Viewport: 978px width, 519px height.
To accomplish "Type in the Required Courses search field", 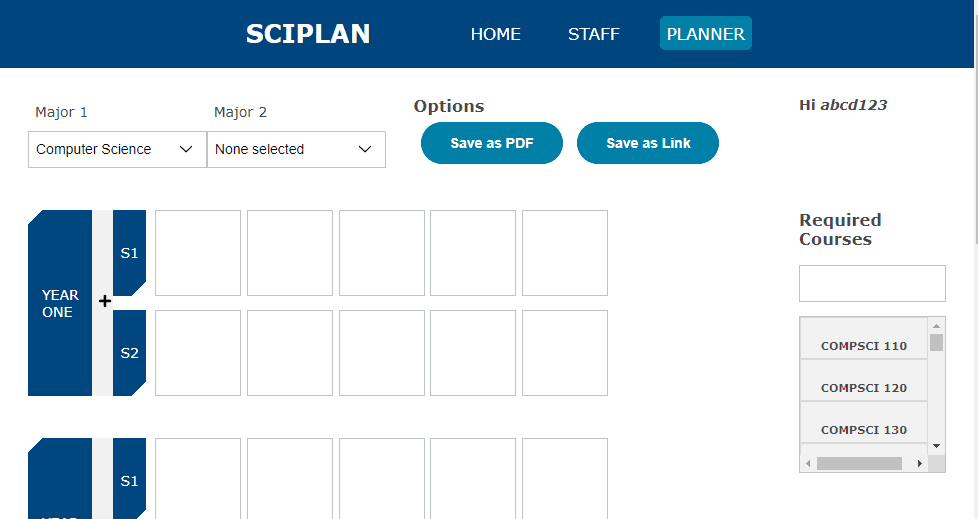I will tap(872, 283).
